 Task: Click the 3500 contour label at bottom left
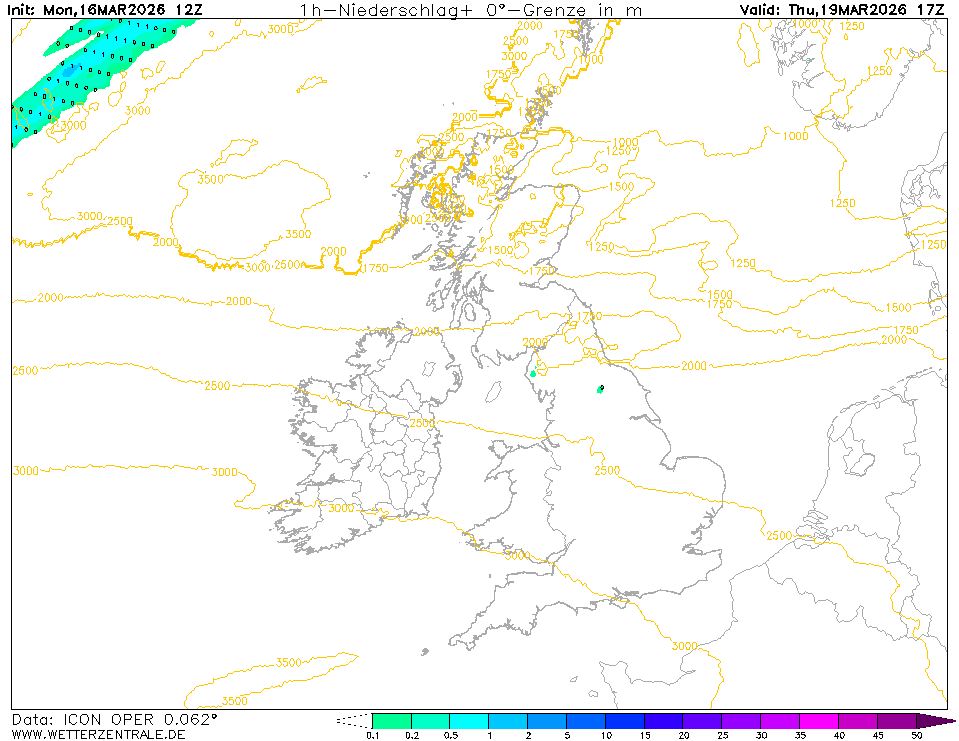234,701
